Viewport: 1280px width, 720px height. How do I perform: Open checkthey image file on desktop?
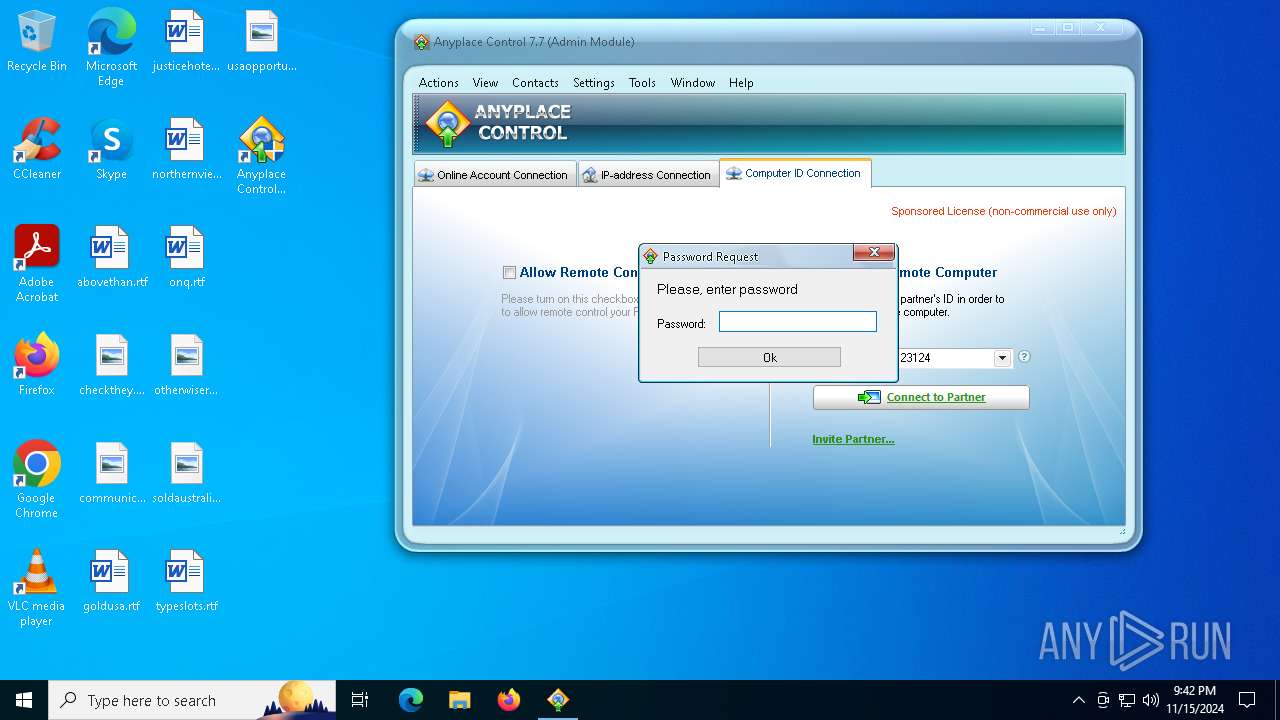111,365
